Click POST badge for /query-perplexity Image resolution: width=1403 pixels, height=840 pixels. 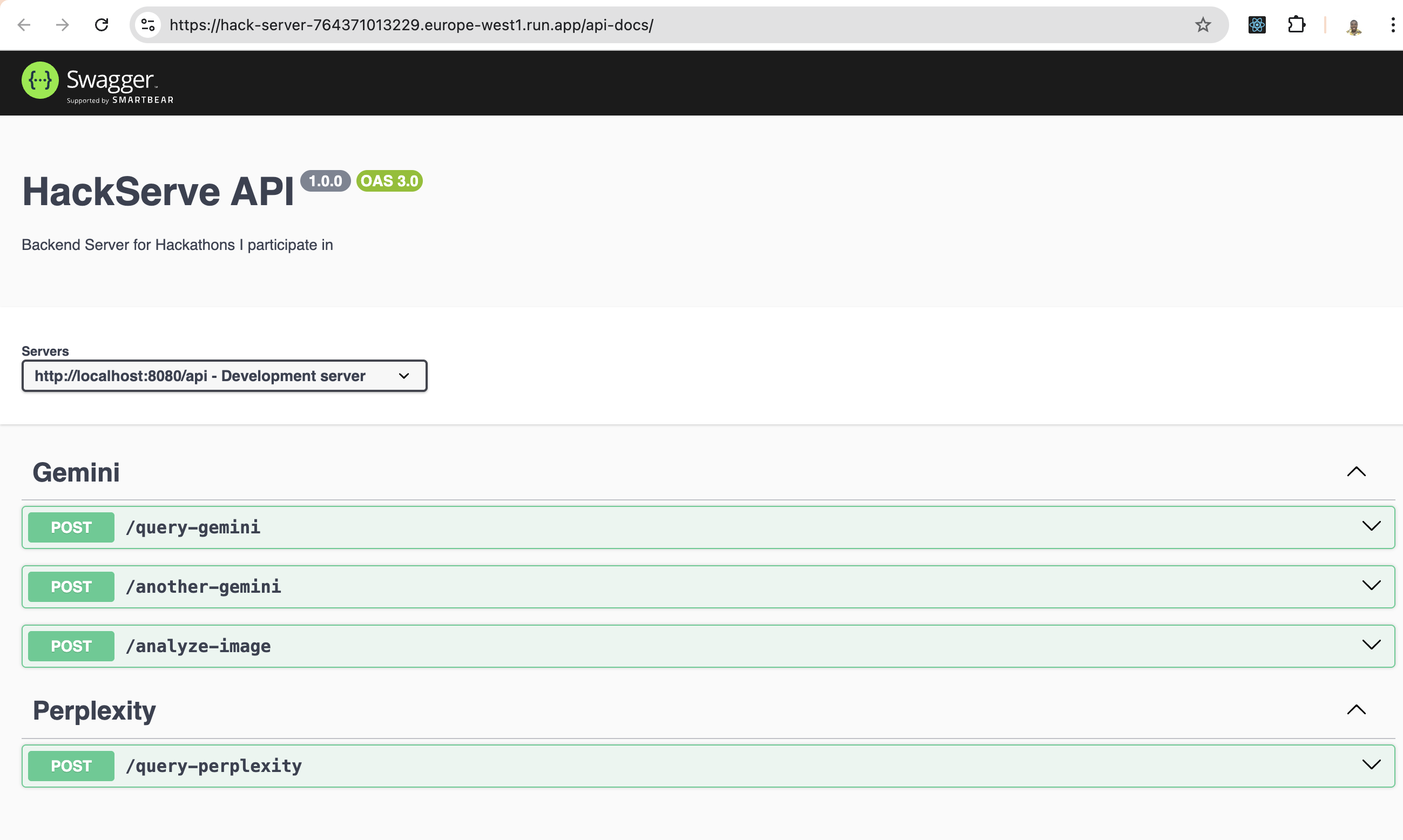pyautogui.click(x=71, y=766)
